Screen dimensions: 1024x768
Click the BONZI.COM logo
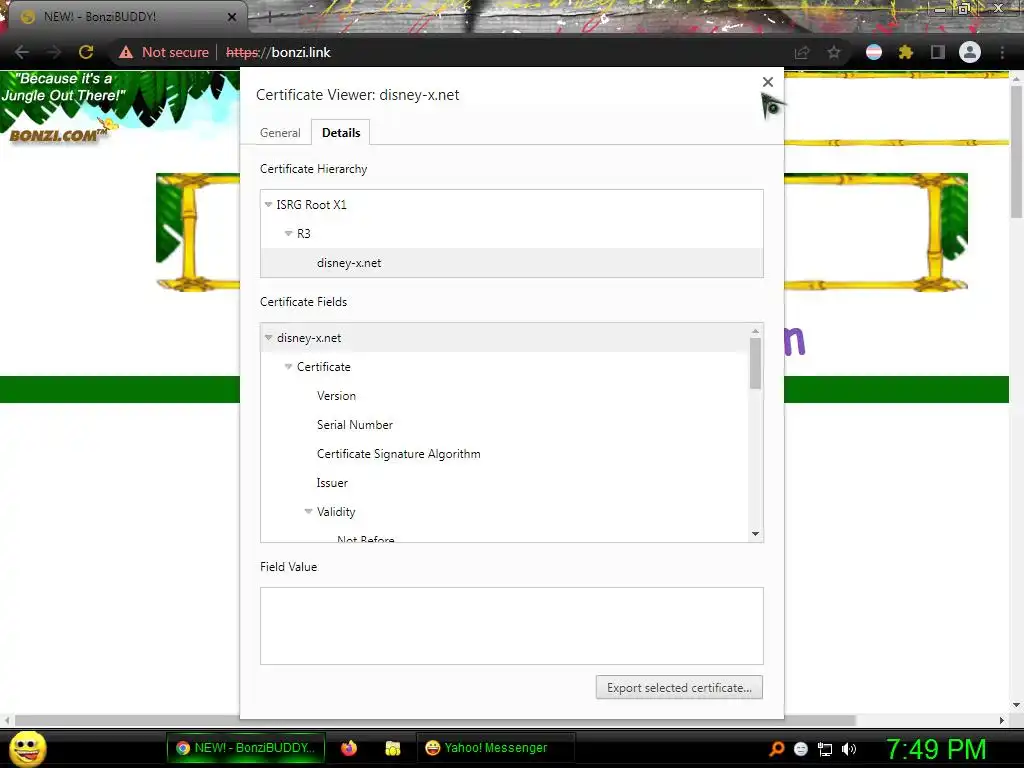pos(57,135)
